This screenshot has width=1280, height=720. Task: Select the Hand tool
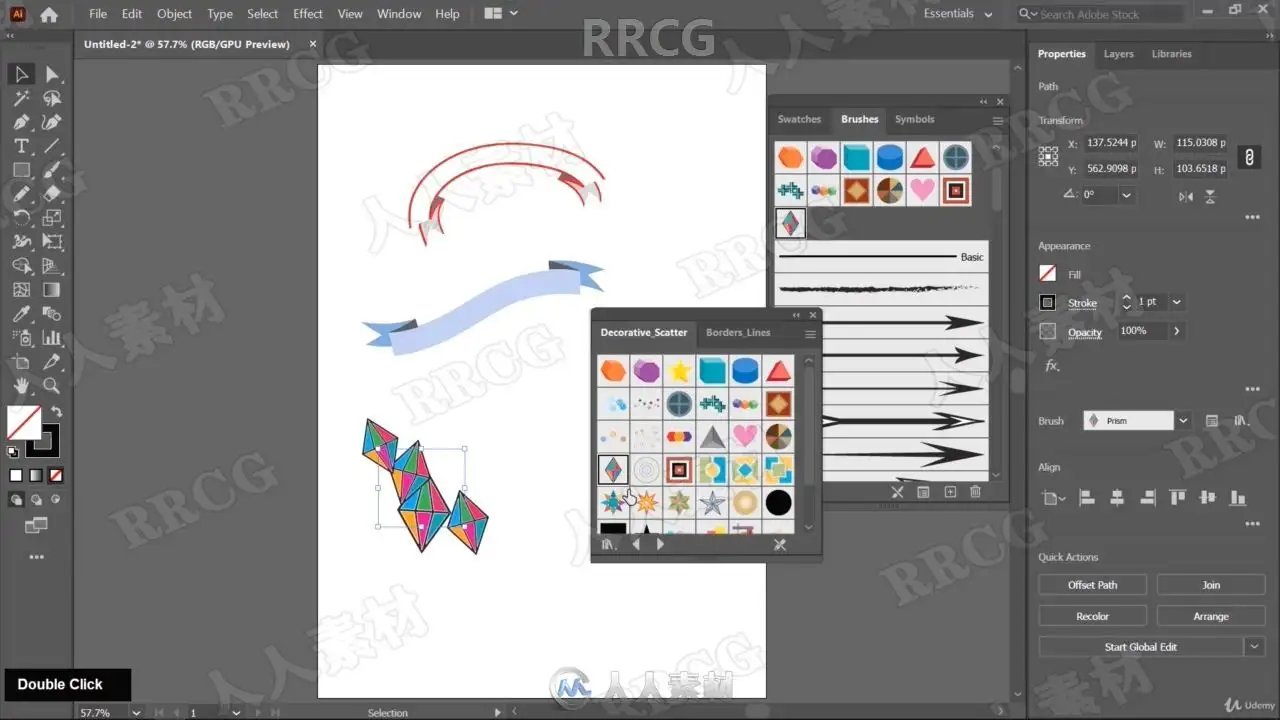[21, 386]
